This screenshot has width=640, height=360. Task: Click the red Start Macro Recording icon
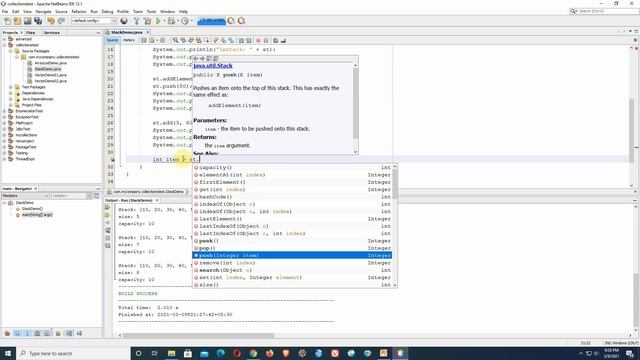point(258,40)
